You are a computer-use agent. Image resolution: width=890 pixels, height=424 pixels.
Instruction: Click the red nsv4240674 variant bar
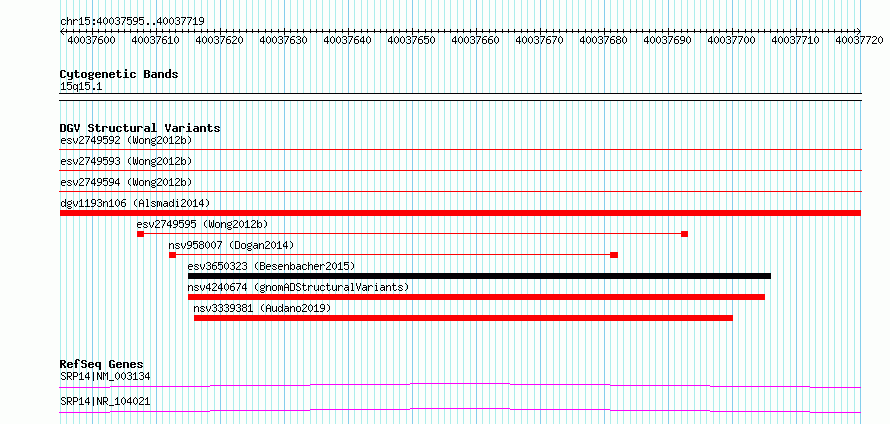pyautogui.click(x=476, y=297)
